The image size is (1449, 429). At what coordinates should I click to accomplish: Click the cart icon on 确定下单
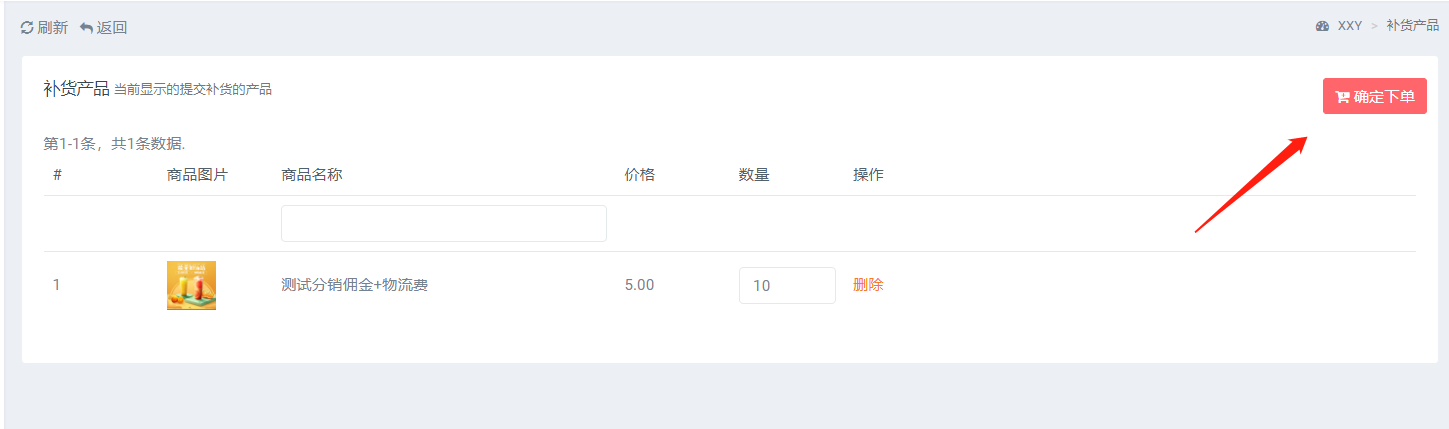pos(1342,97)
